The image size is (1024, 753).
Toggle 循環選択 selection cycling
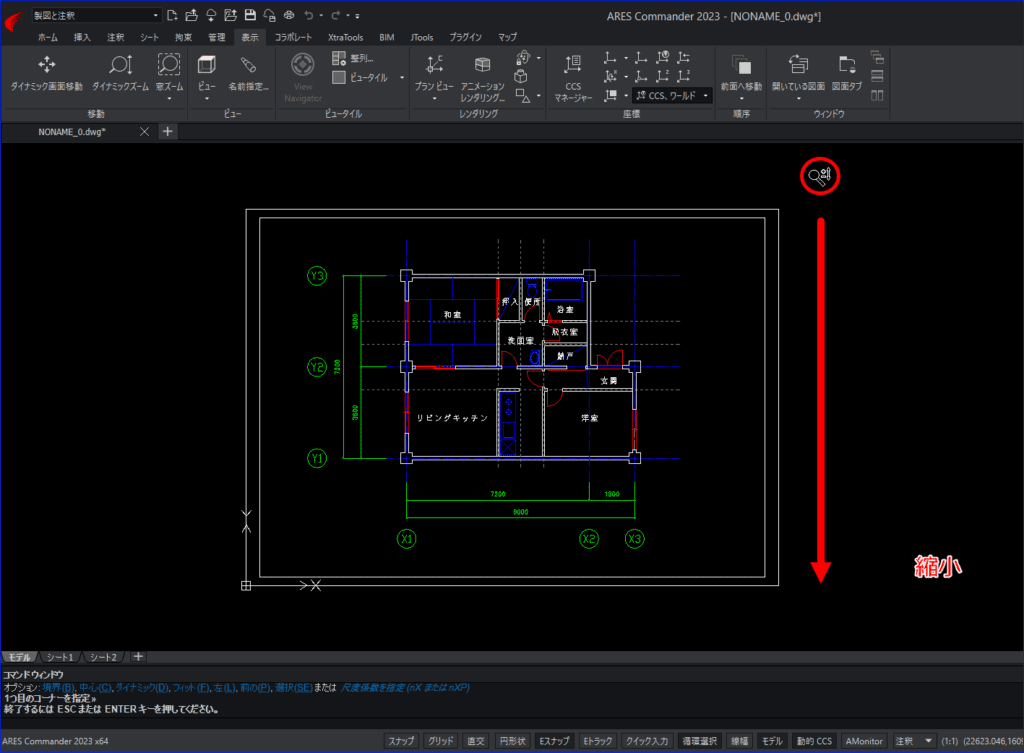click(x=699, y=741)
